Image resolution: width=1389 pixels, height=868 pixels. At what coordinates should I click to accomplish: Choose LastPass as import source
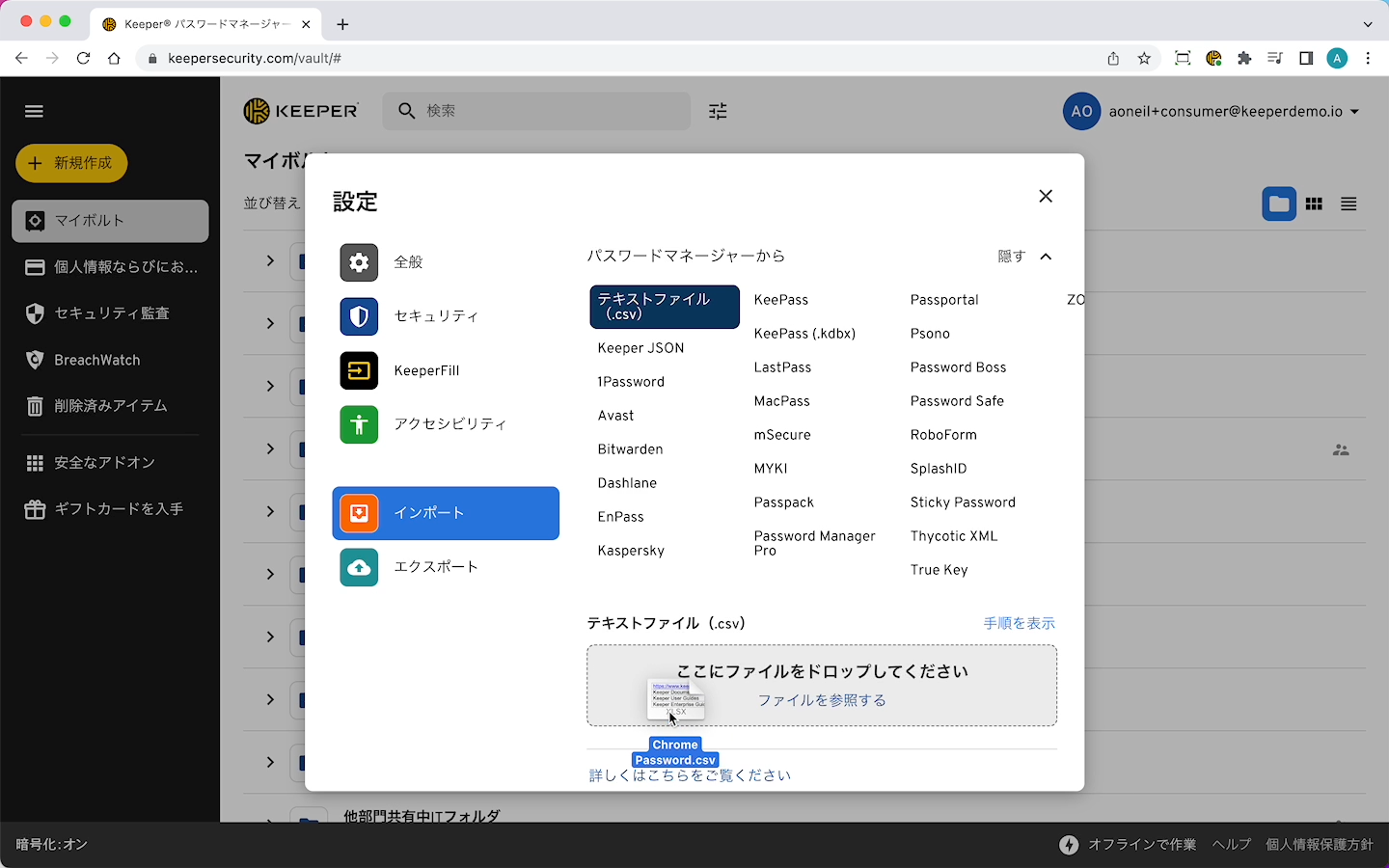782,367
